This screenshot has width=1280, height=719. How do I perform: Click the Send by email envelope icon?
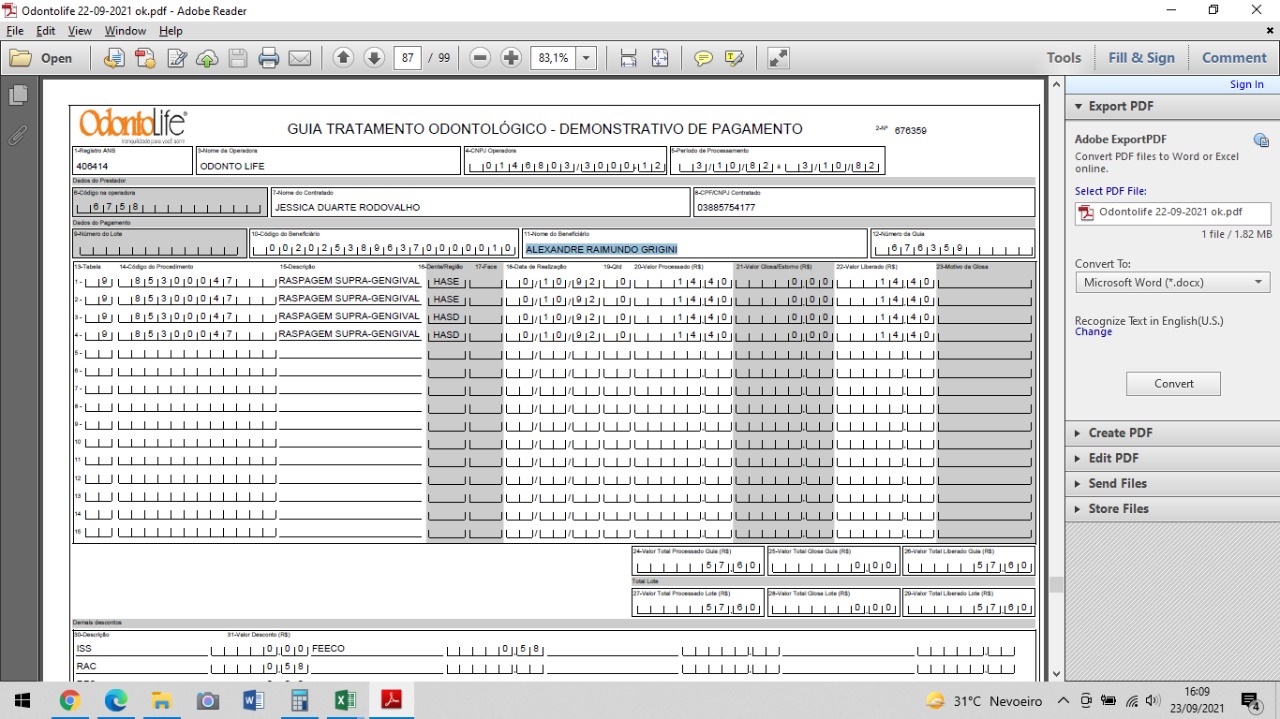tap(300, 58)
